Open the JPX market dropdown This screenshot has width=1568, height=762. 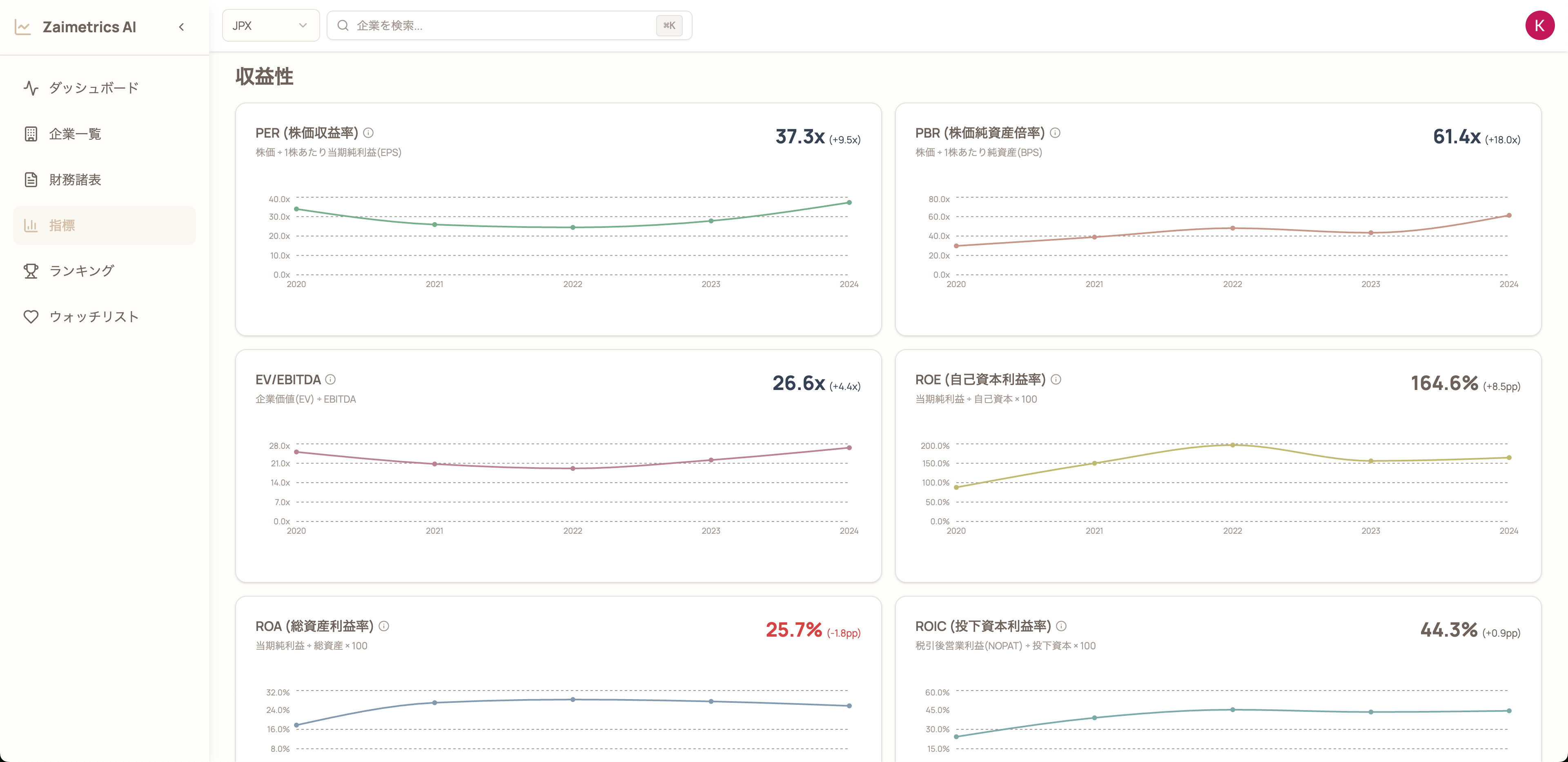[270, 26]
